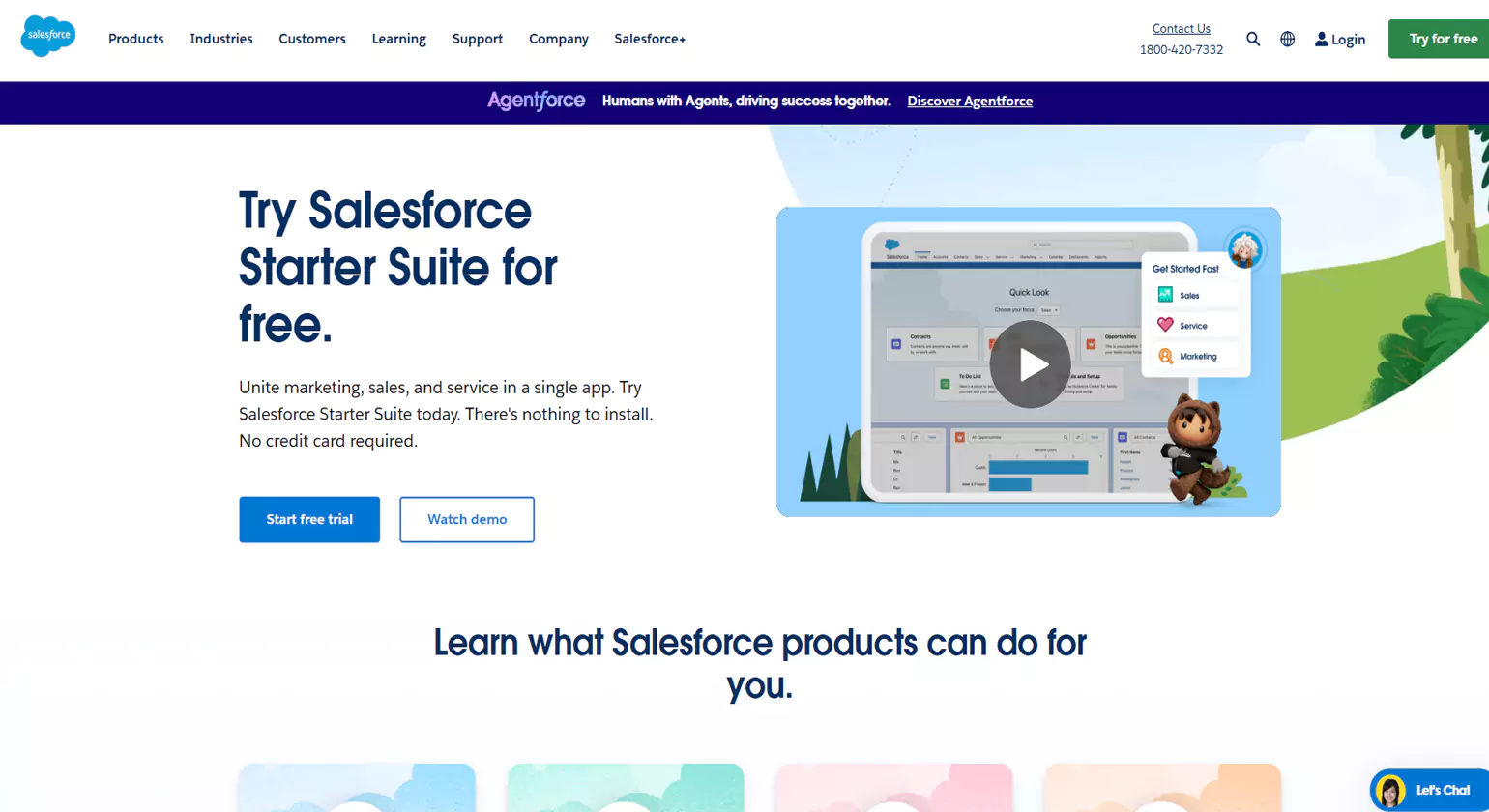Select the Marketing icon under Get Started Fast
The height and width of the screenshot is (812, 1489).
click(1167, 356)
